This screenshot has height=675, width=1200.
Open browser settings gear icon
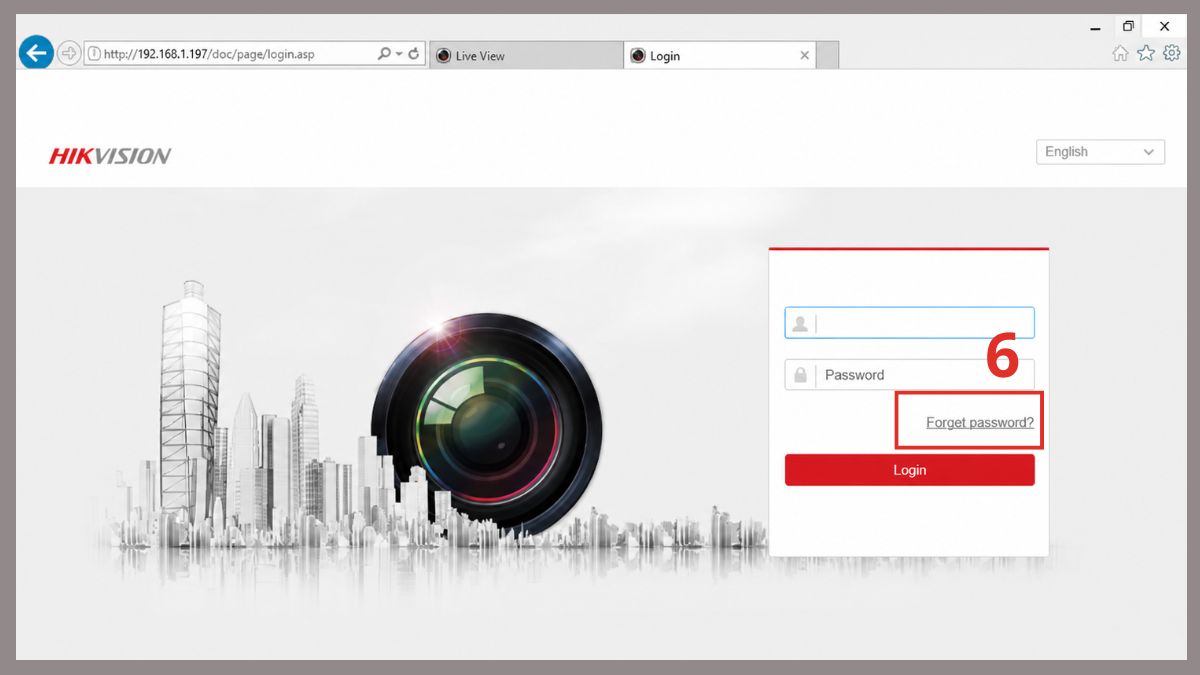[x=1171, y=54]
